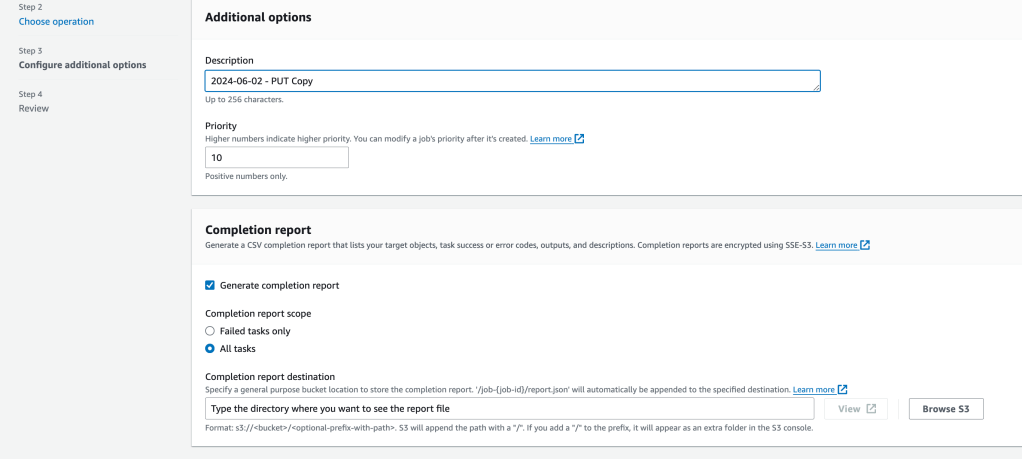Grab the Description box resize handle

(816, 88)
